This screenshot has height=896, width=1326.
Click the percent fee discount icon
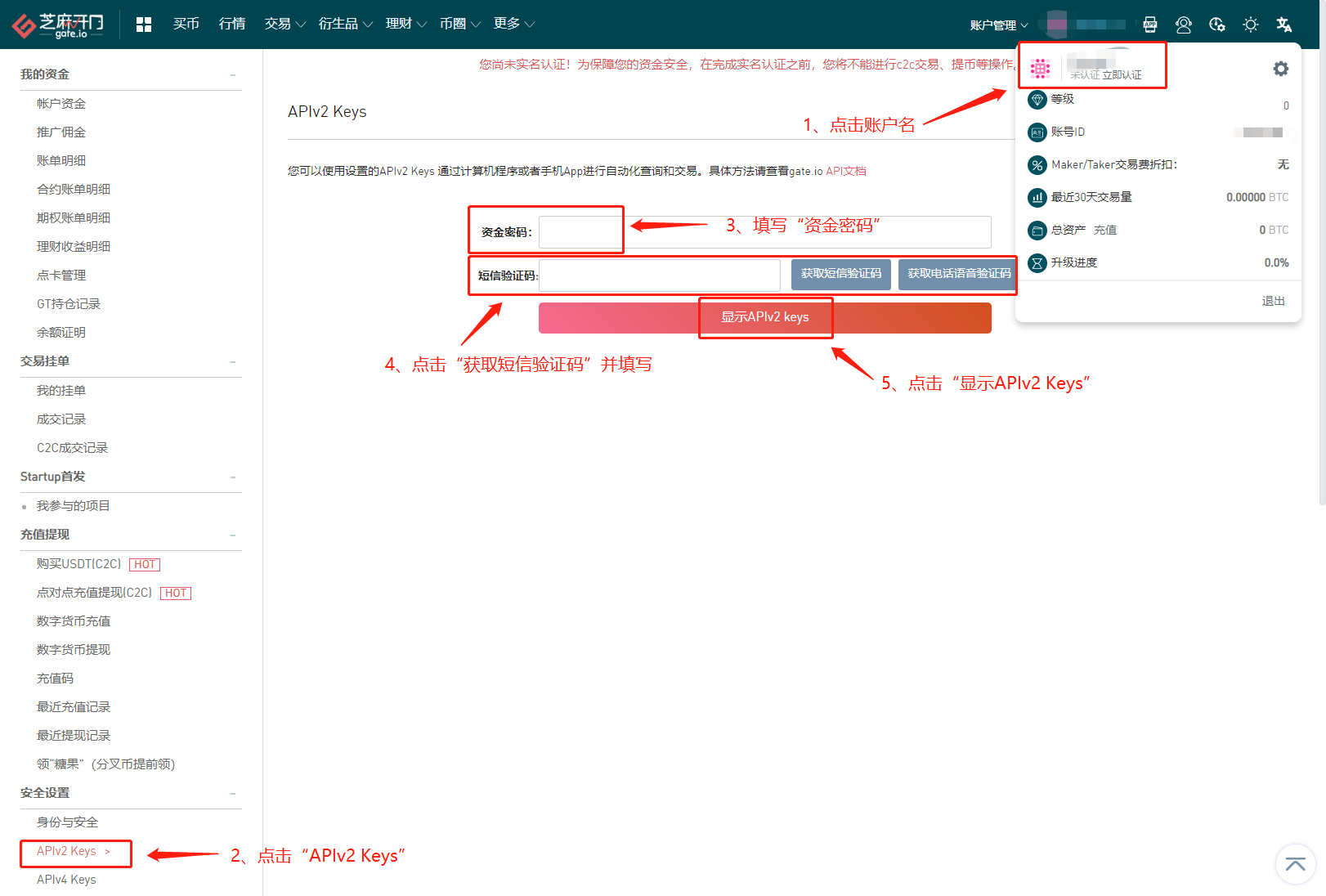pyautogui.click(x=1037, y=165)
